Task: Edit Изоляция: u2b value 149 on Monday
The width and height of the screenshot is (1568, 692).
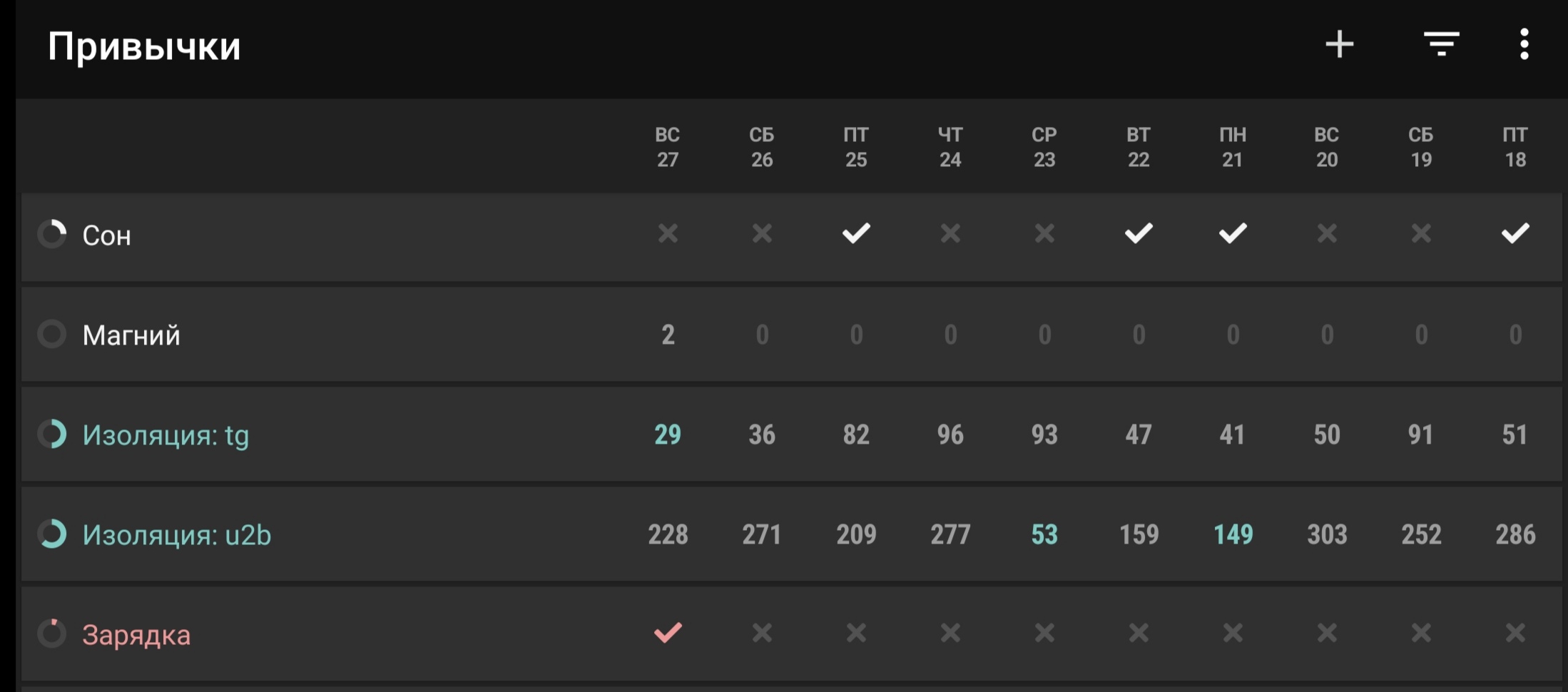Action: (1233, 534)
